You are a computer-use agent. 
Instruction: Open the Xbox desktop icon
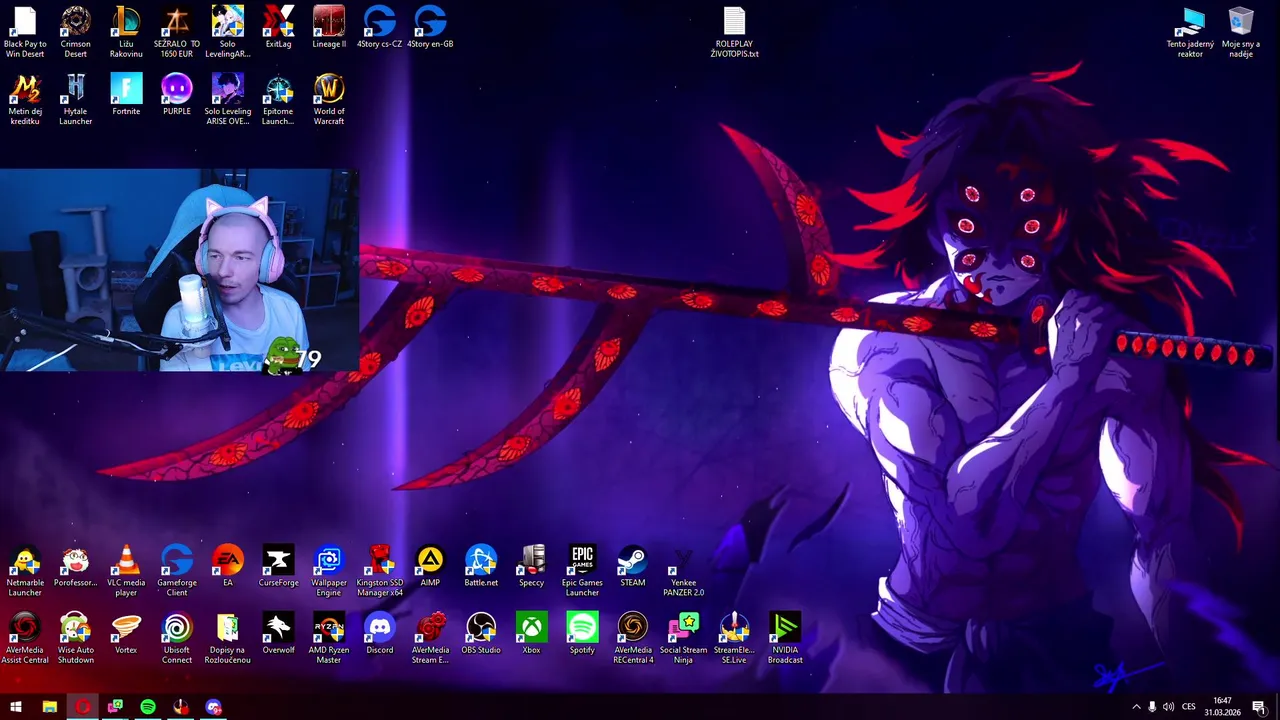[x=531, y=633]
